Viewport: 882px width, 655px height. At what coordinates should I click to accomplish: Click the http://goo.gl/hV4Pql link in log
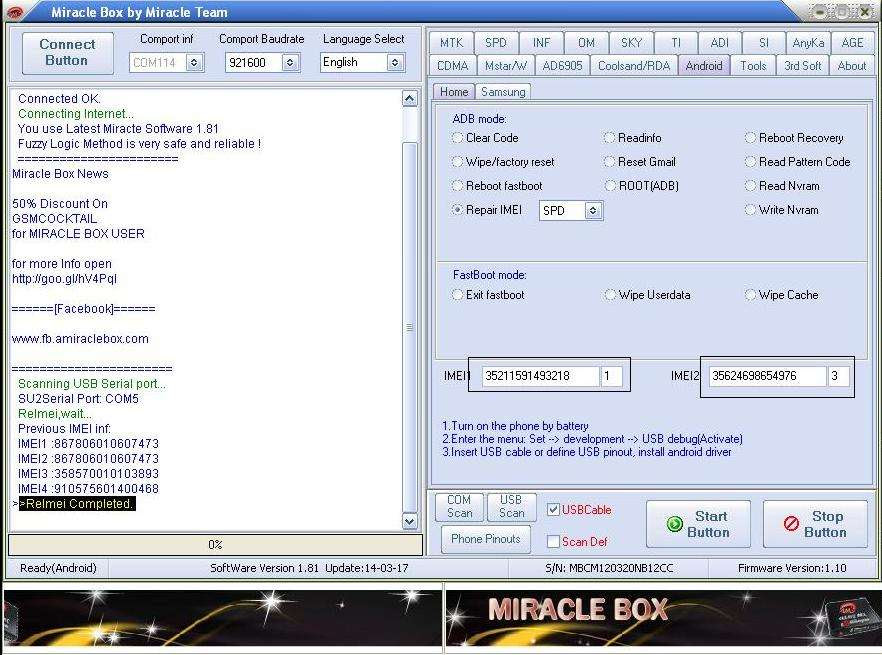[64, 279]
